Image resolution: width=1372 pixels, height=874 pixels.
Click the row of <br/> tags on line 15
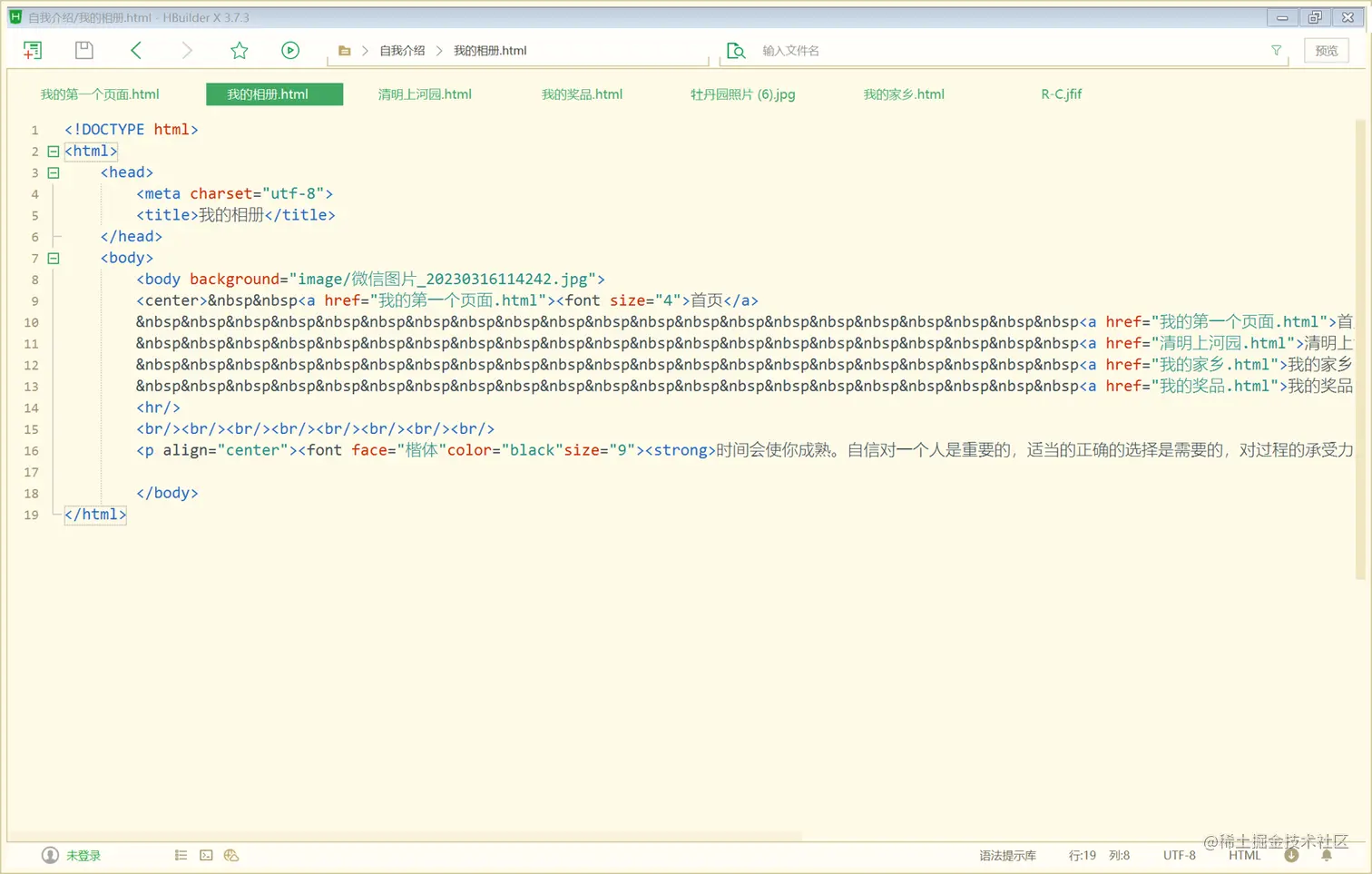click(x=316, y=429)
